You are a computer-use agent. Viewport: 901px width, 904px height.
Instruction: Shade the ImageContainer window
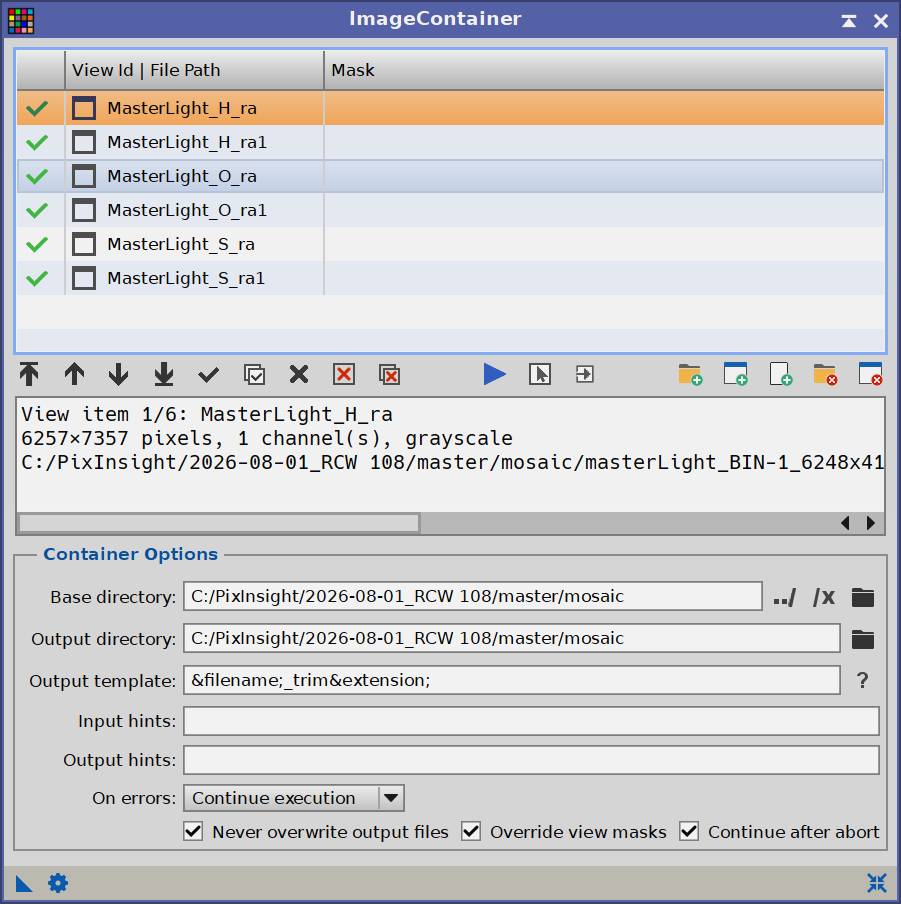(849, 21)
